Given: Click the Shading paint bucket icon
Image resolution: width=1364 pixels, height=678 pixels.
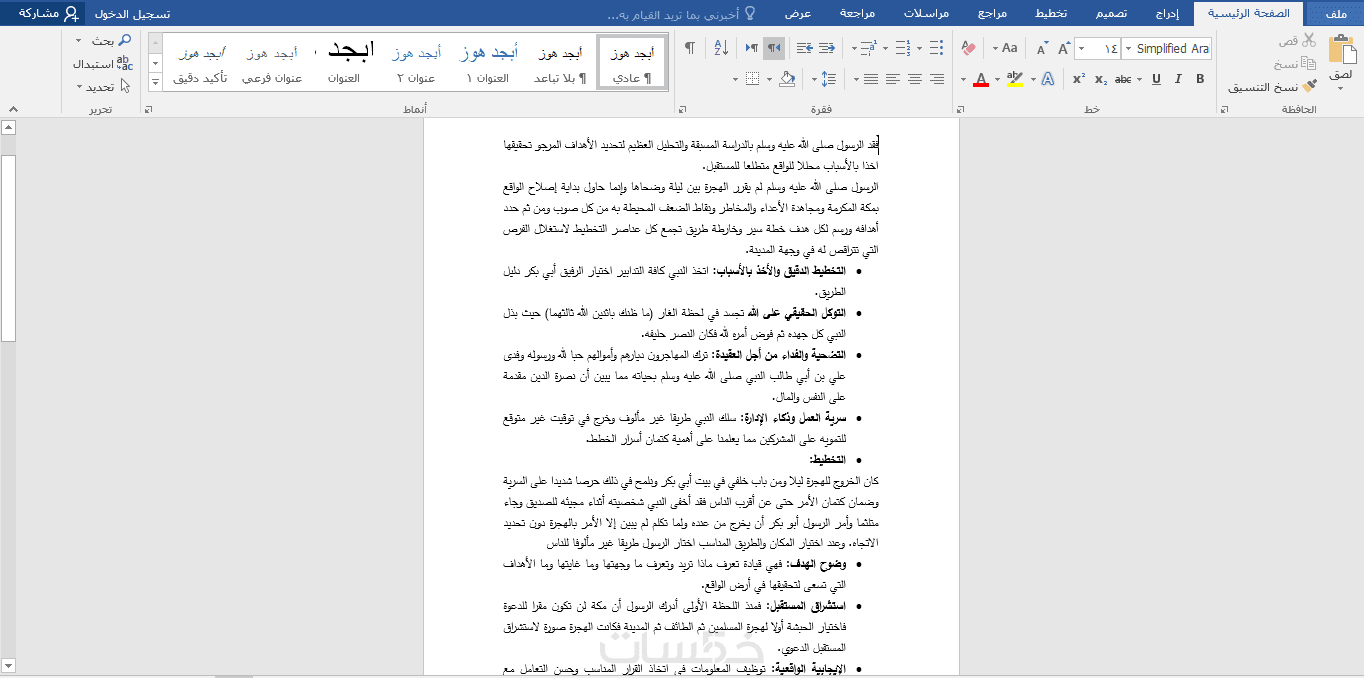Looking at the screenshot, I should (786, 79).
